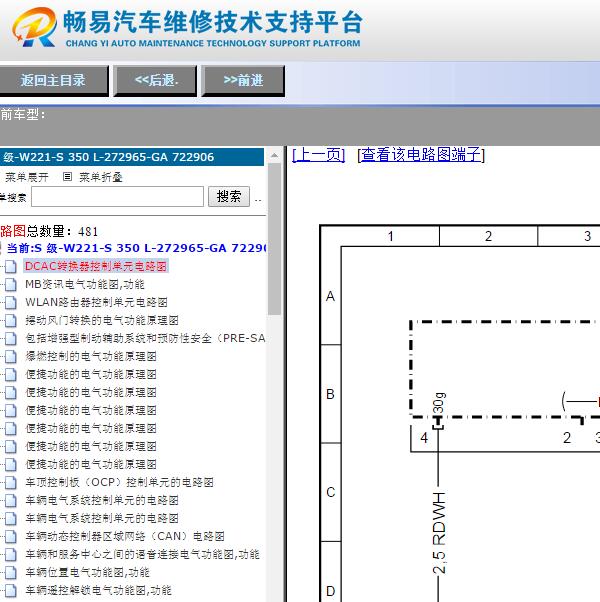Click the 返回主目录 button
600x602 pixels.
53,81
